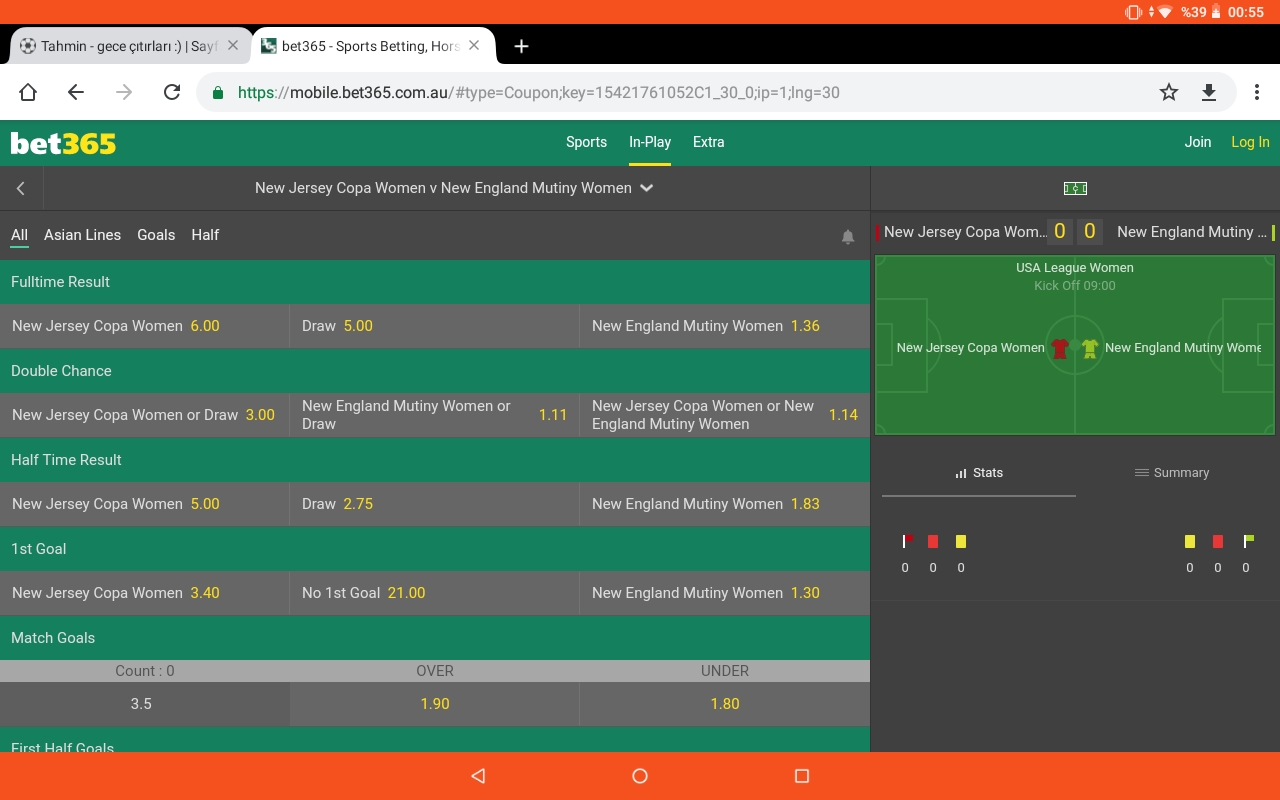Select Over 3.5 match goals at 1.90
Viewport: 1280px width, 800px height.
click(435, 704)
